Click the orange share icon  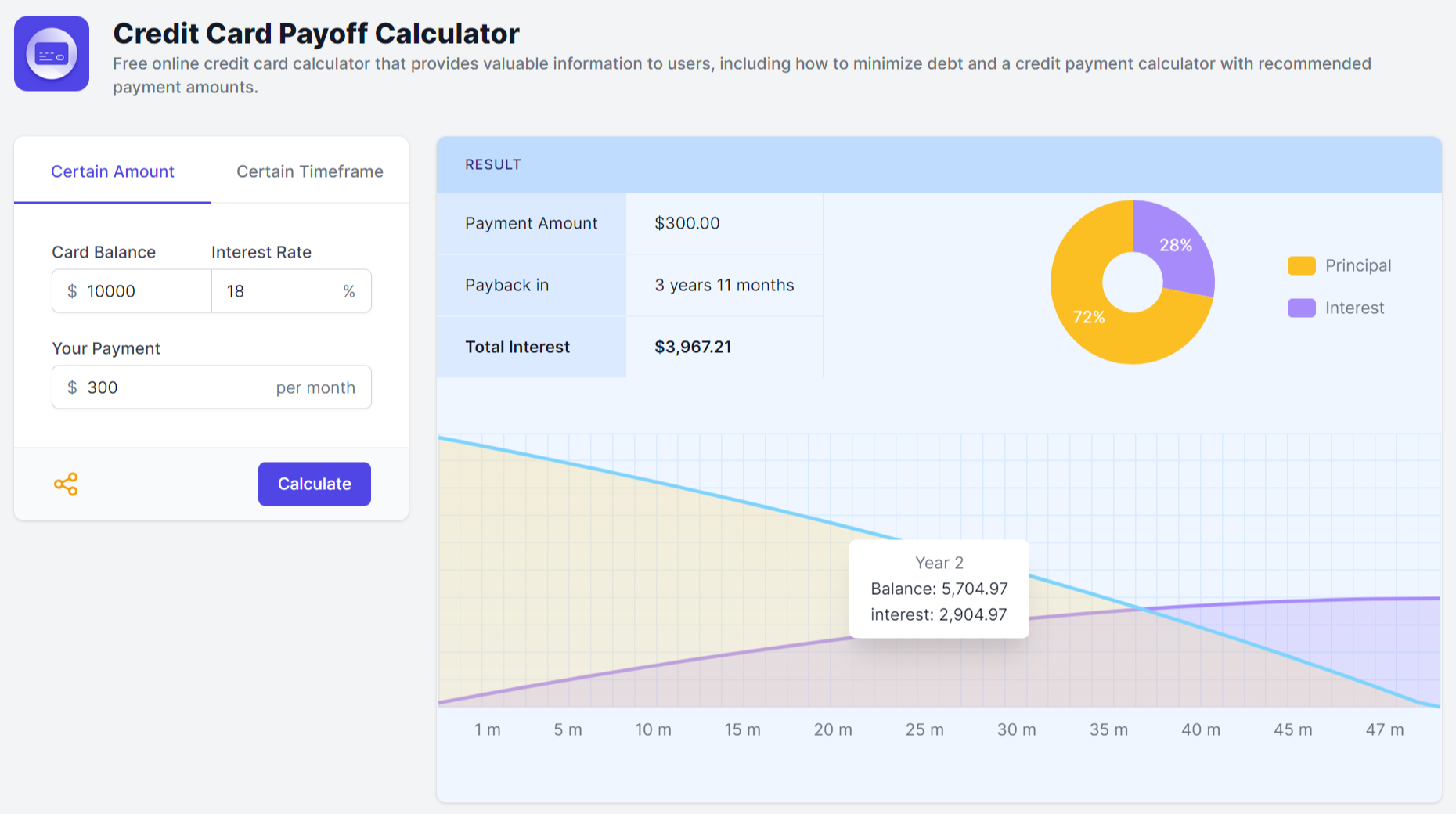66,484
